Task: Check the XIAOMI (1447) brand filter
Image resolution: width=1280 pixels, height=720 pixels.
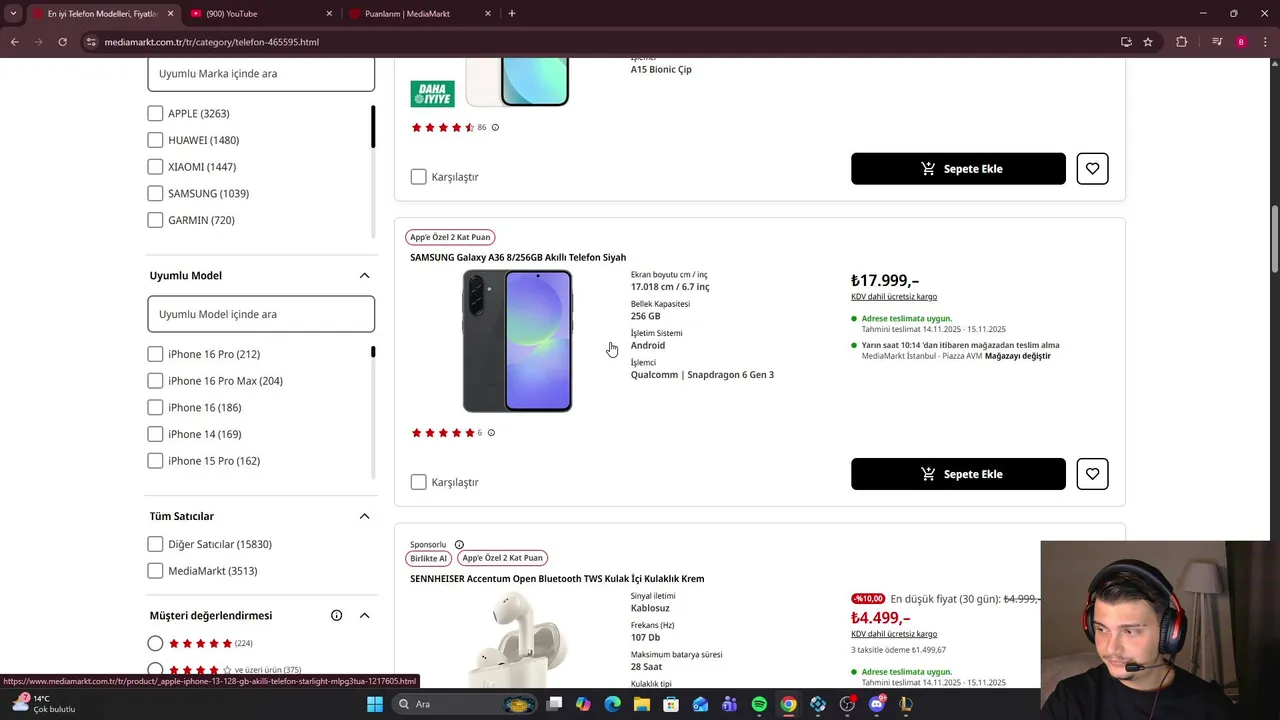Action: click(155, 167)
